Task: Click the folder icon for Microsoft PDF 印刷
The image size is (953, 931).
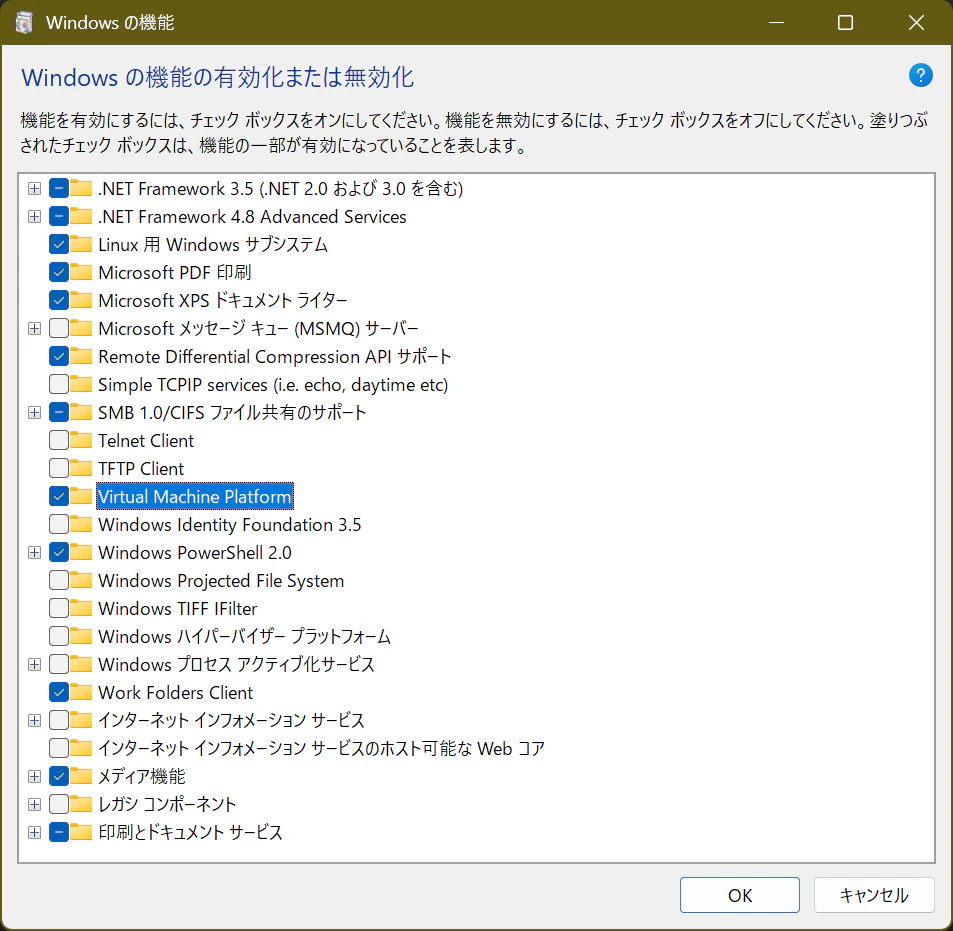Action: (x=81, y=272)
